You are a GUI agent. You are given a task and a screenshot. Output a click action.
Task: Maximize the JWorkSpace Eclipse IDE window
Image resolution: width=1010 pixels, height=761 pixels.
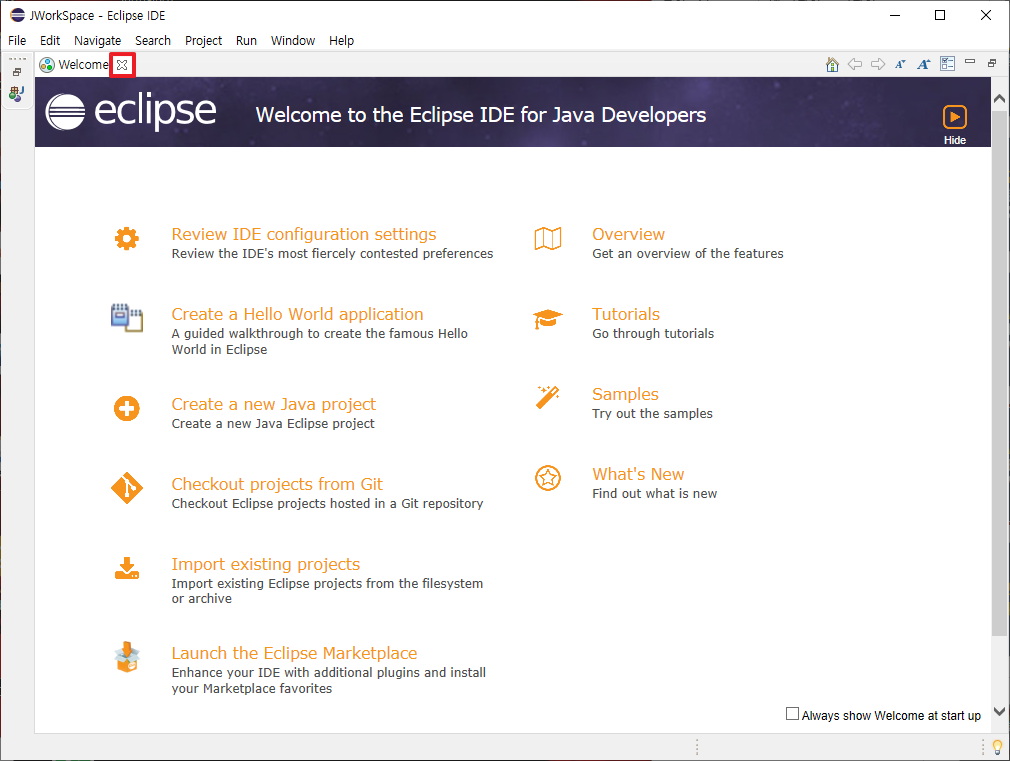pyautogui.click(x=940, y=15)
